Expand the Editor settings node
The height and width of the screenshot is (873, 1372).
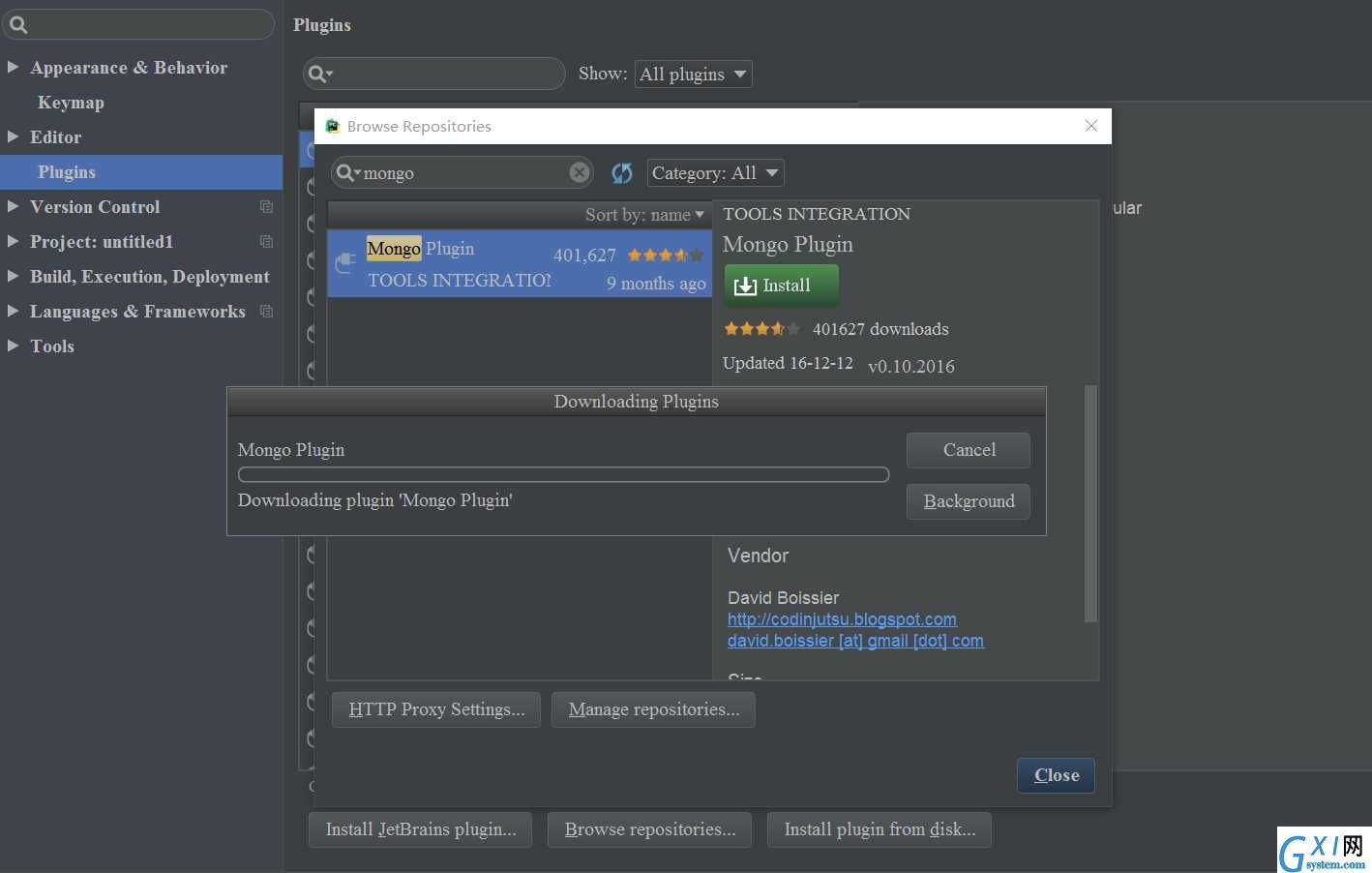(14, 136)
